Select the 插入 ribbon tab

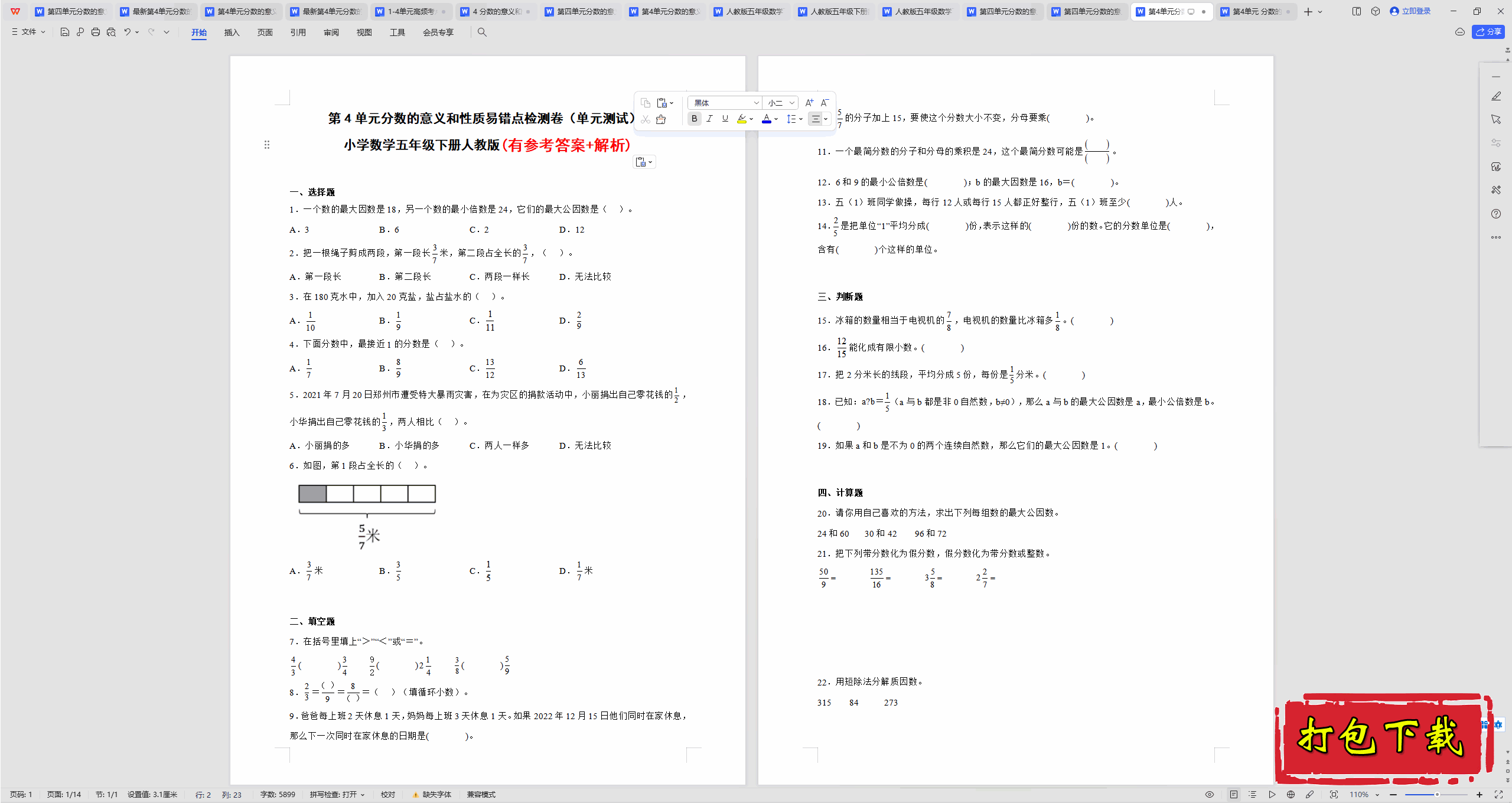click(232, 32)
